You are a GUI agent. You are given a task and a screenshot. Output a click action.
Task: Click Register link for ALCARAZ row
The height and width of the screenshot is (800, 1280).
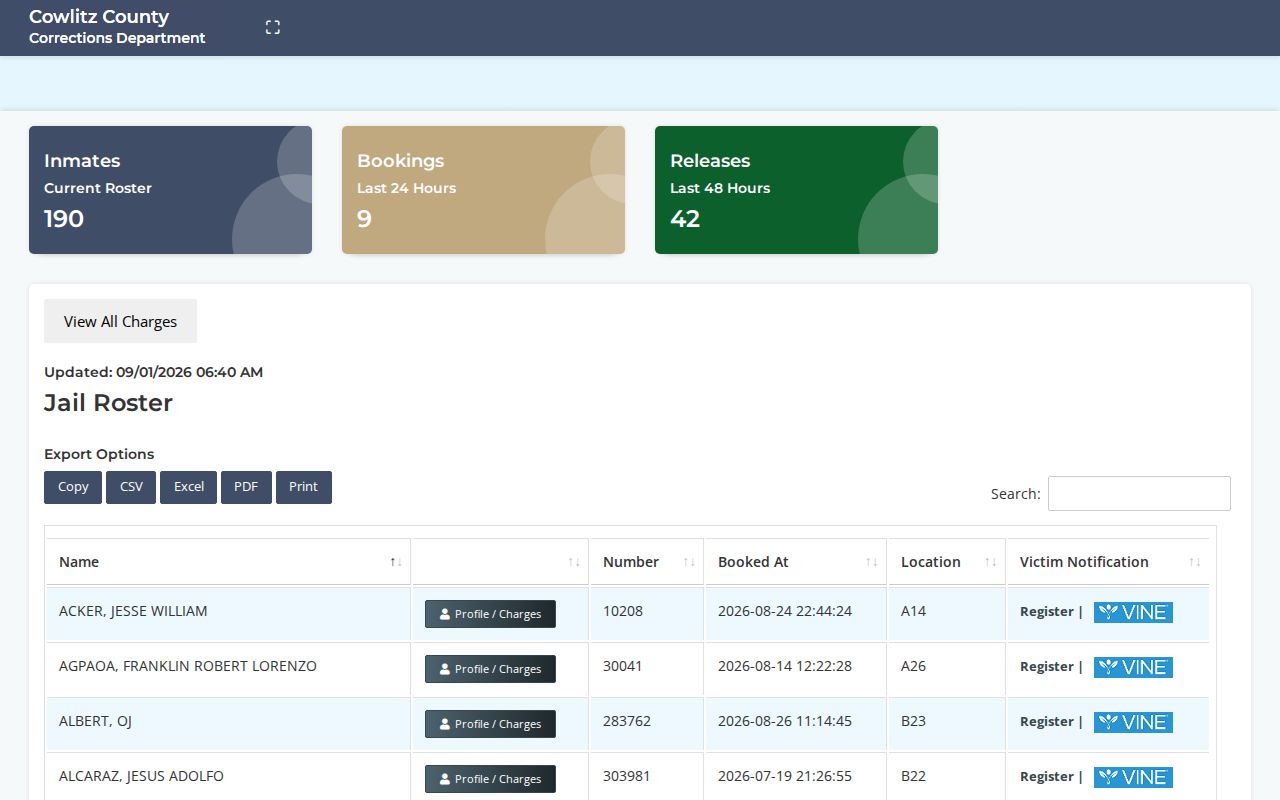click(1046, 777)
